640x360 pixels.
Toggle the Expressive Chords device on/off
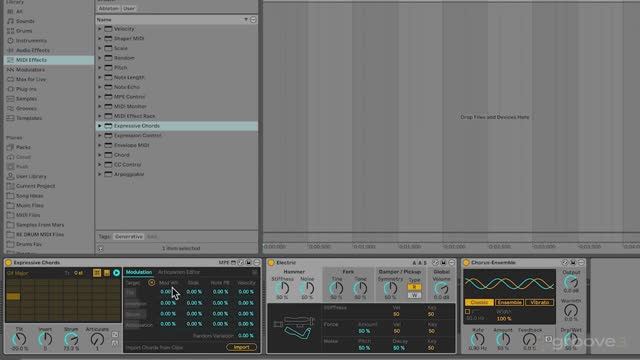pyautogui.click(x=8, y=263)
